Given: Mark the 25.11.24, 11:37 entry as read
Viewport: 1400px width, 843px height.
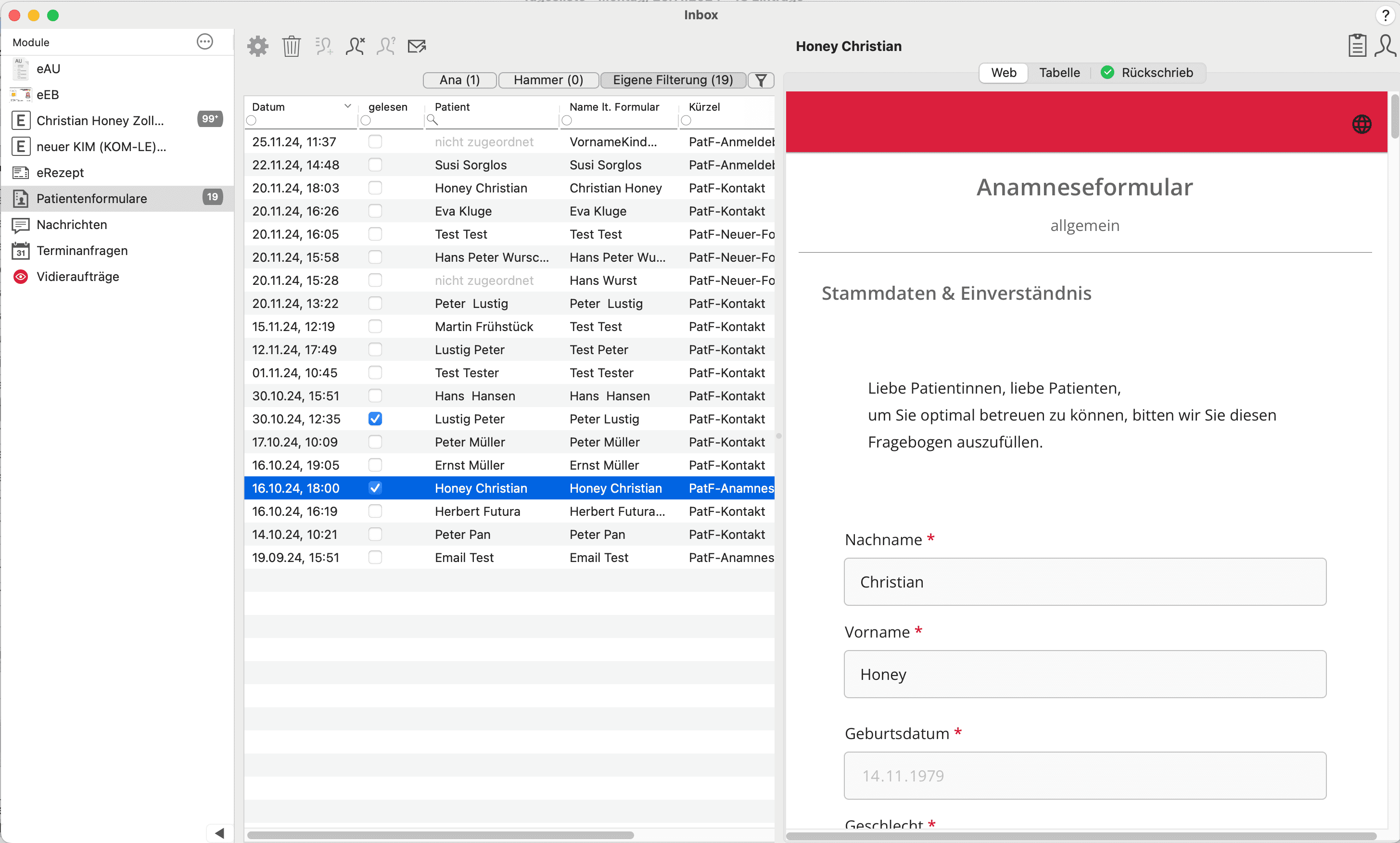Looking at the screenshot, I should (375, 141).
